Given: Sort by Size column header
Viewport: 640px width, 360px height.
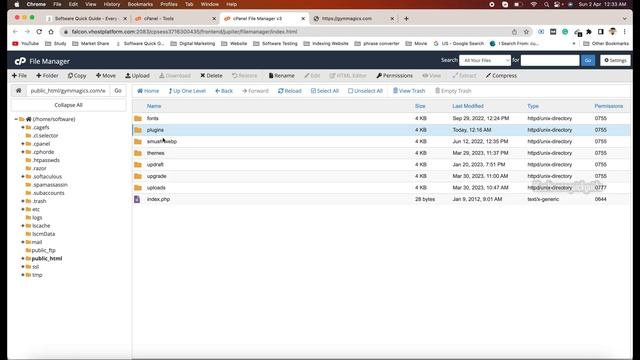Looking at the screenshot, I should click(x=420, y=106).
